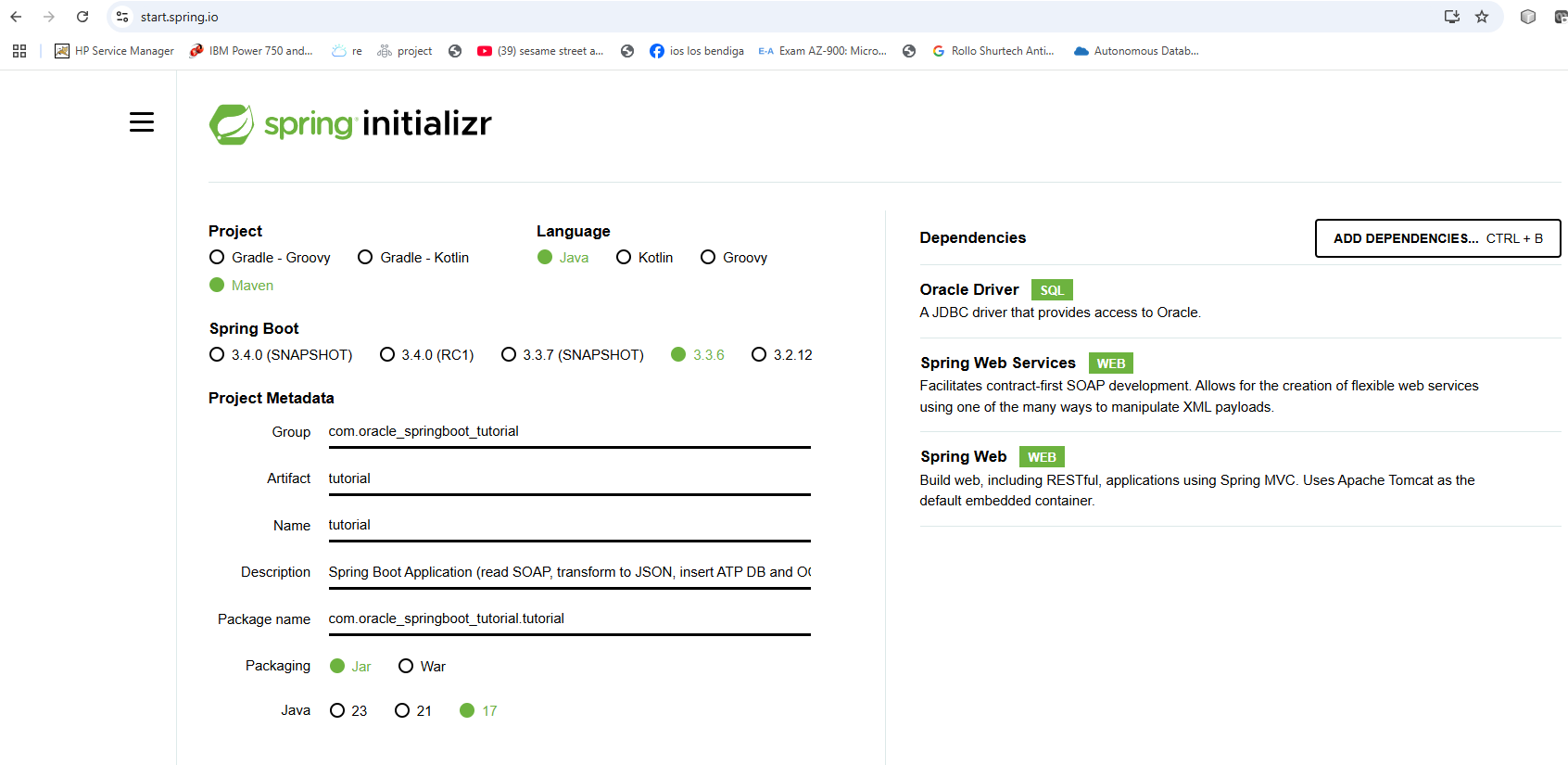Click WEB tag beside Spring Web Services
This screenshot has width=1568, height=765.
[1110, 363]
